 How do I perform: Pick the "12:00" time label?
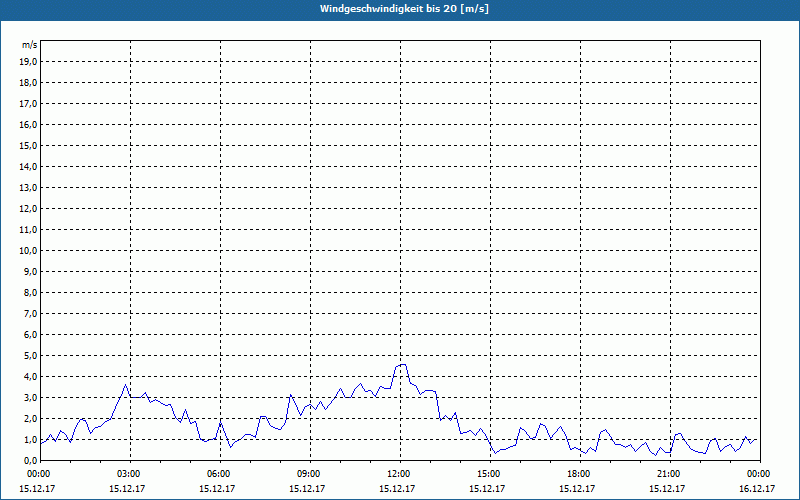point(400,474)
